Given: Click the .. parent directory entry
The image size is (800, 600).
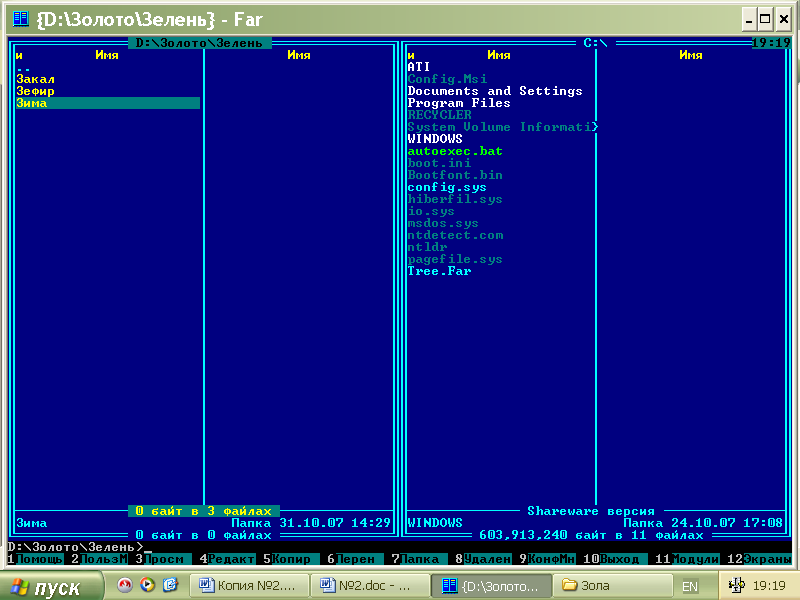Looking at the screenshot, I should coord(23,68).
